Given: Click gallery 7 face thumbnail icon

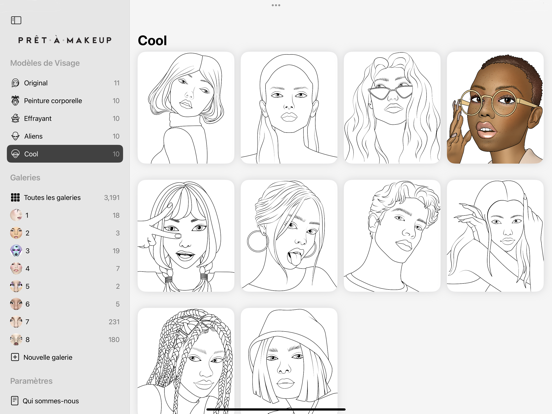Looking at the screenshot, I should point(16,322).
